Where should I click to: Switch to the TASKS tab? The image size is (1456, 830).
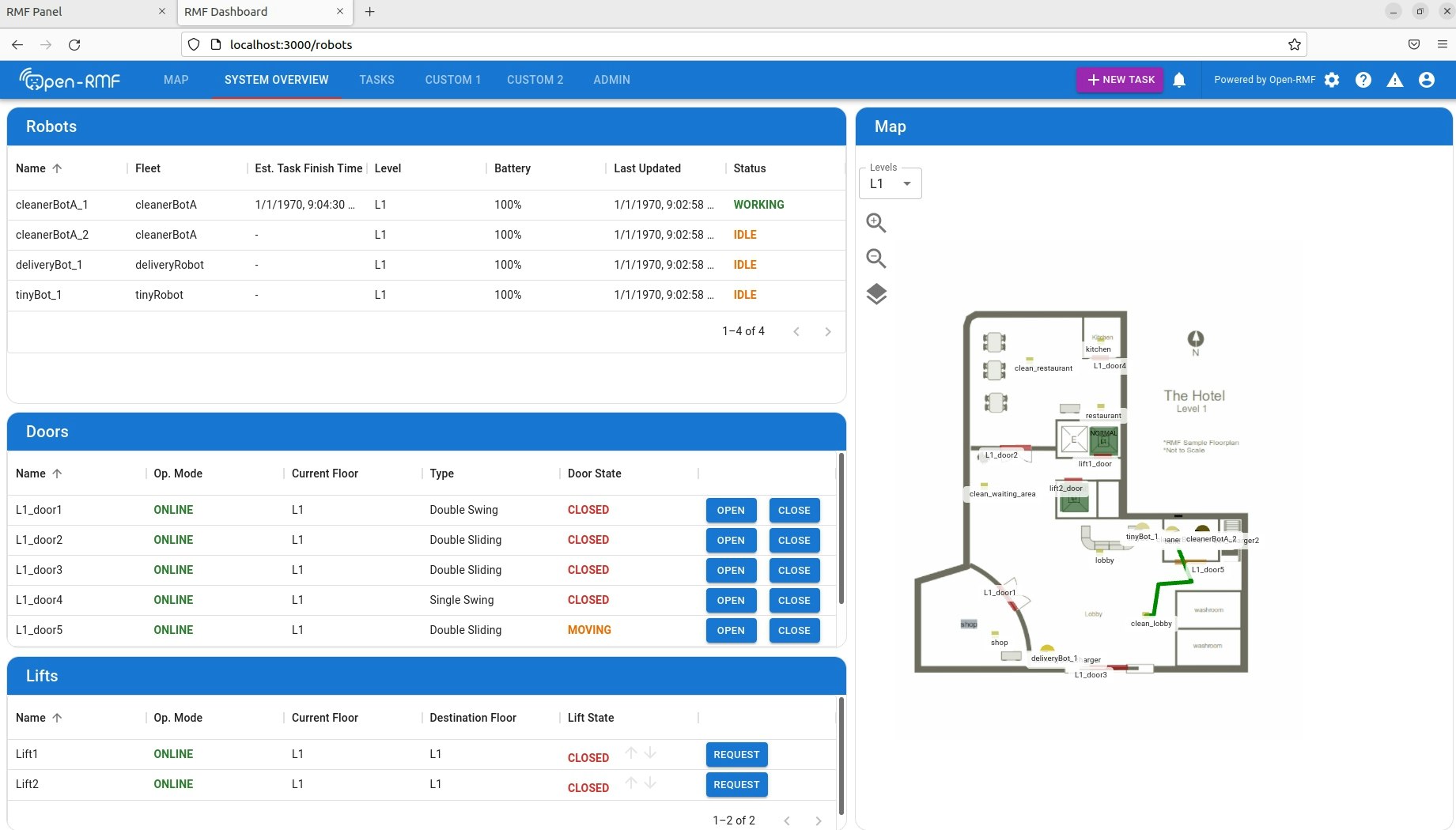(376, 79)
